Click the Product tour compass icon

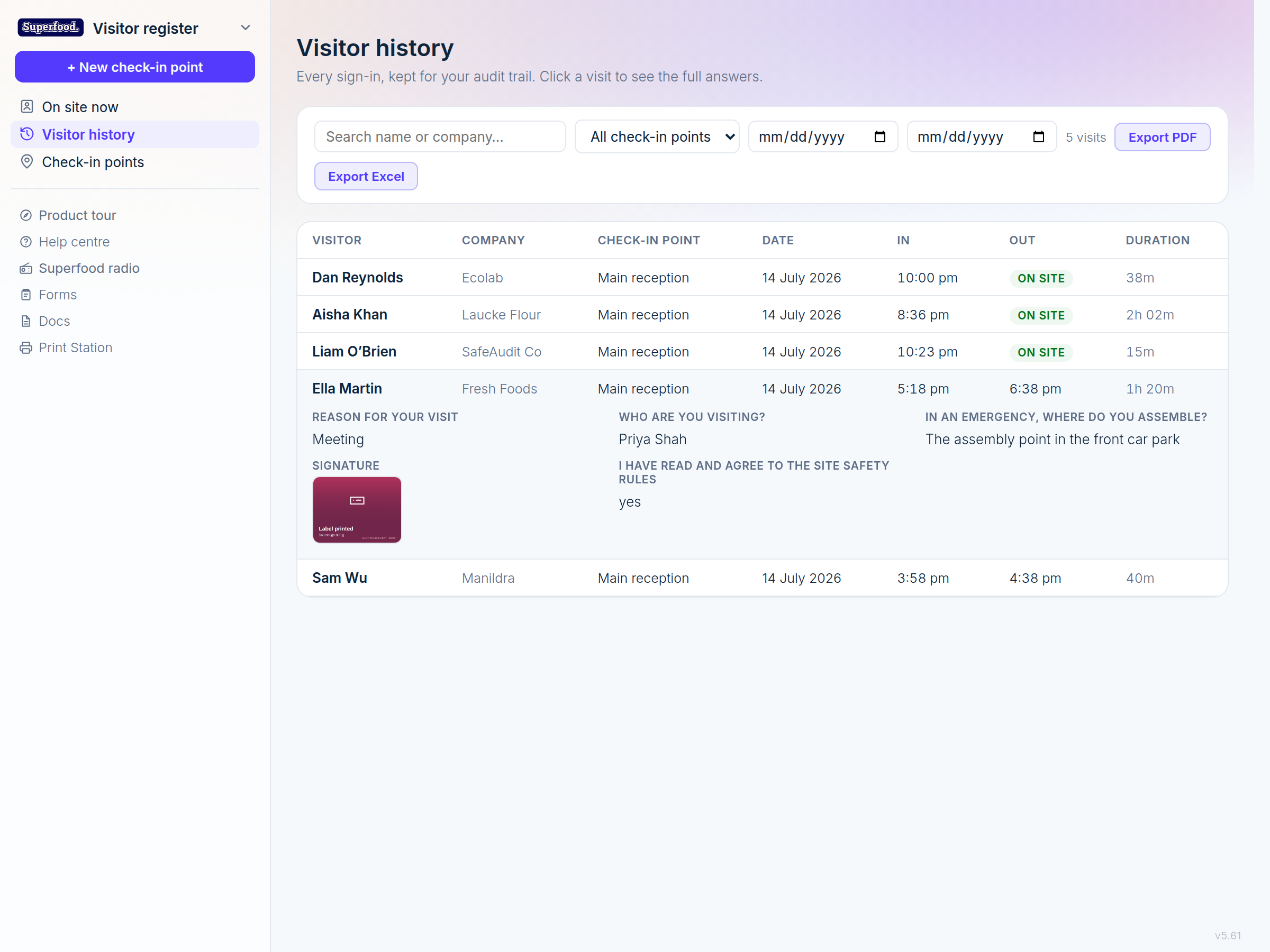(26, 215)
